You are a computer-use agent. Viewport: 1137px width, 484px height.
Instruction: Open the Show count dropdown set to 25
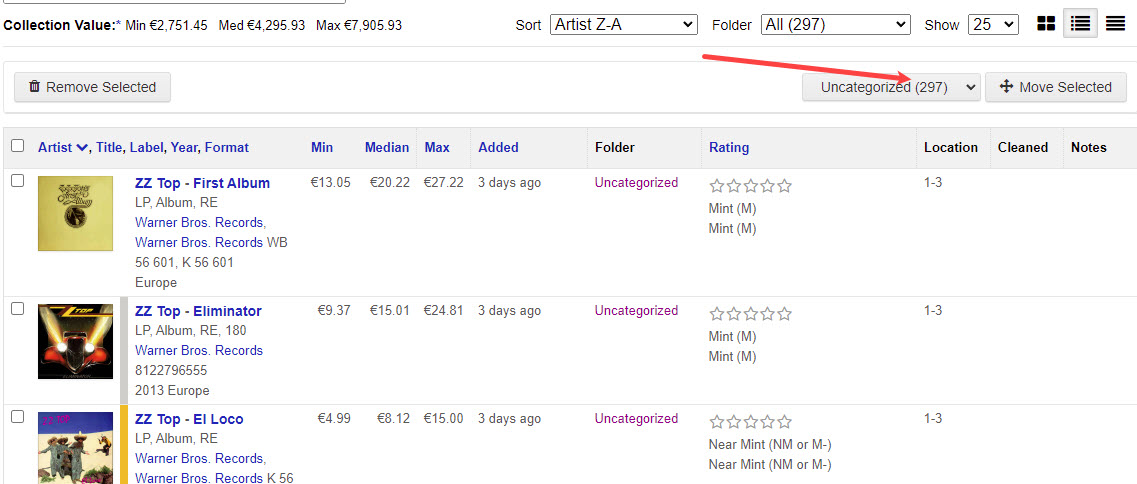pos(993,25)
